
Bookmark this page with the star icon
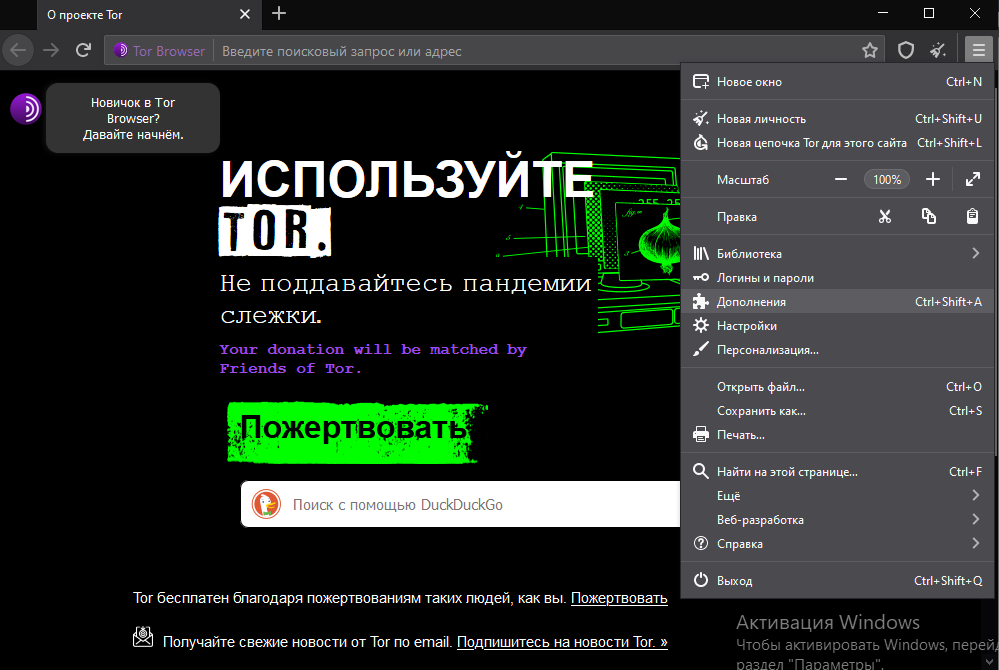[x=870, y=50]
